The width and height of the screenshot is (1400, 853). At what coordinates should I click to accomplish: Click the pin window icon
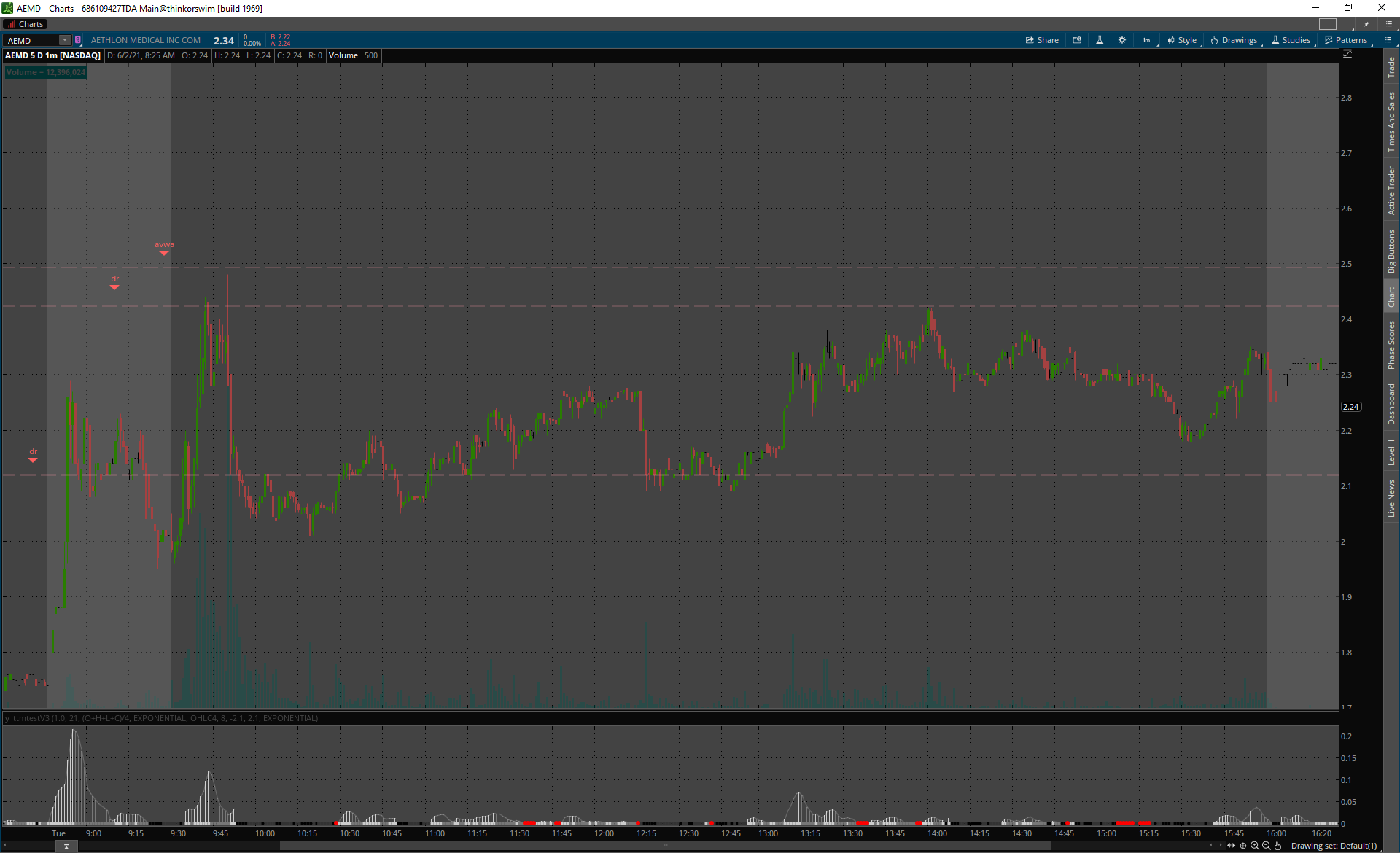point(1366,24)
